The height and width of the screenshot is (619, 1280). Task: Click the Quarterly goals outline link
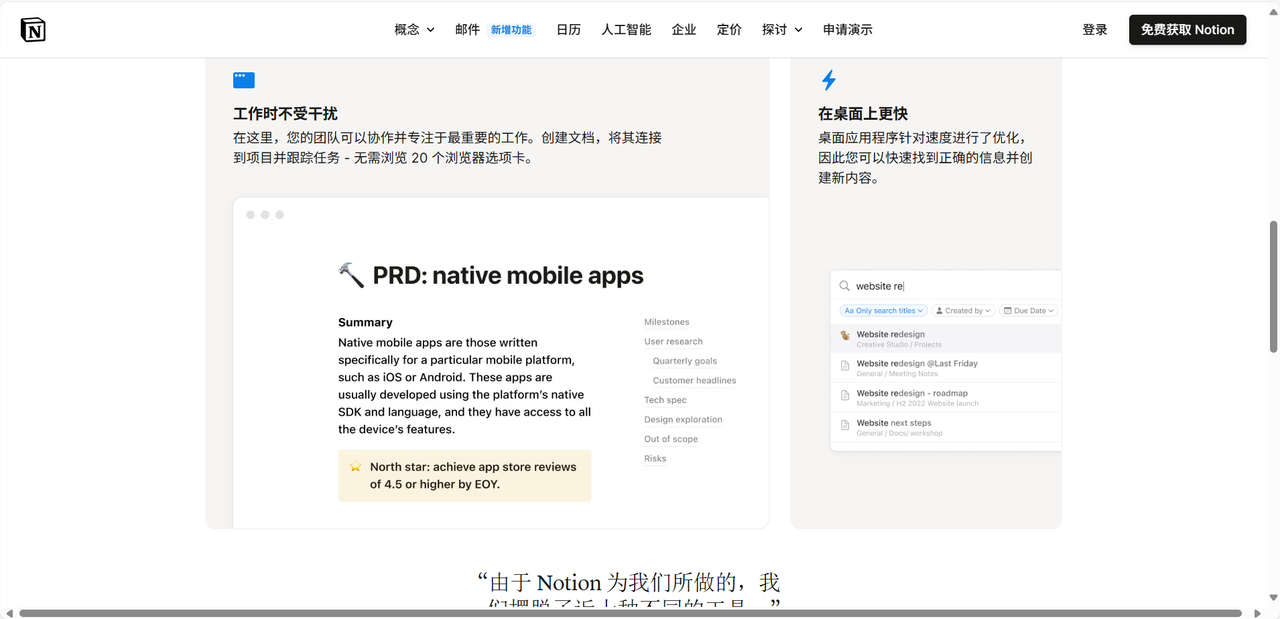coord(685,361)
